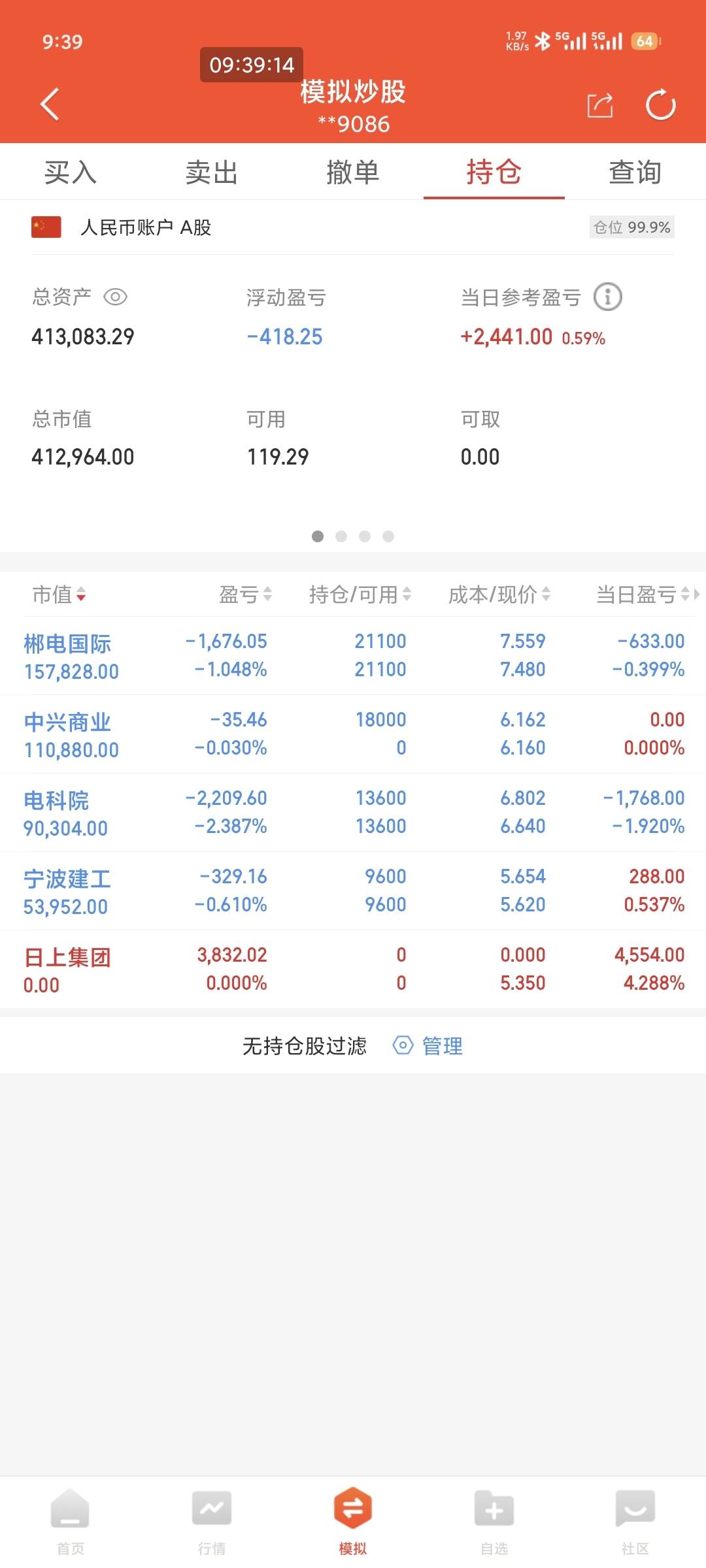This screenshot has width=706, height=1568.
Task: Refresh the account data
Action: point(660,105)
